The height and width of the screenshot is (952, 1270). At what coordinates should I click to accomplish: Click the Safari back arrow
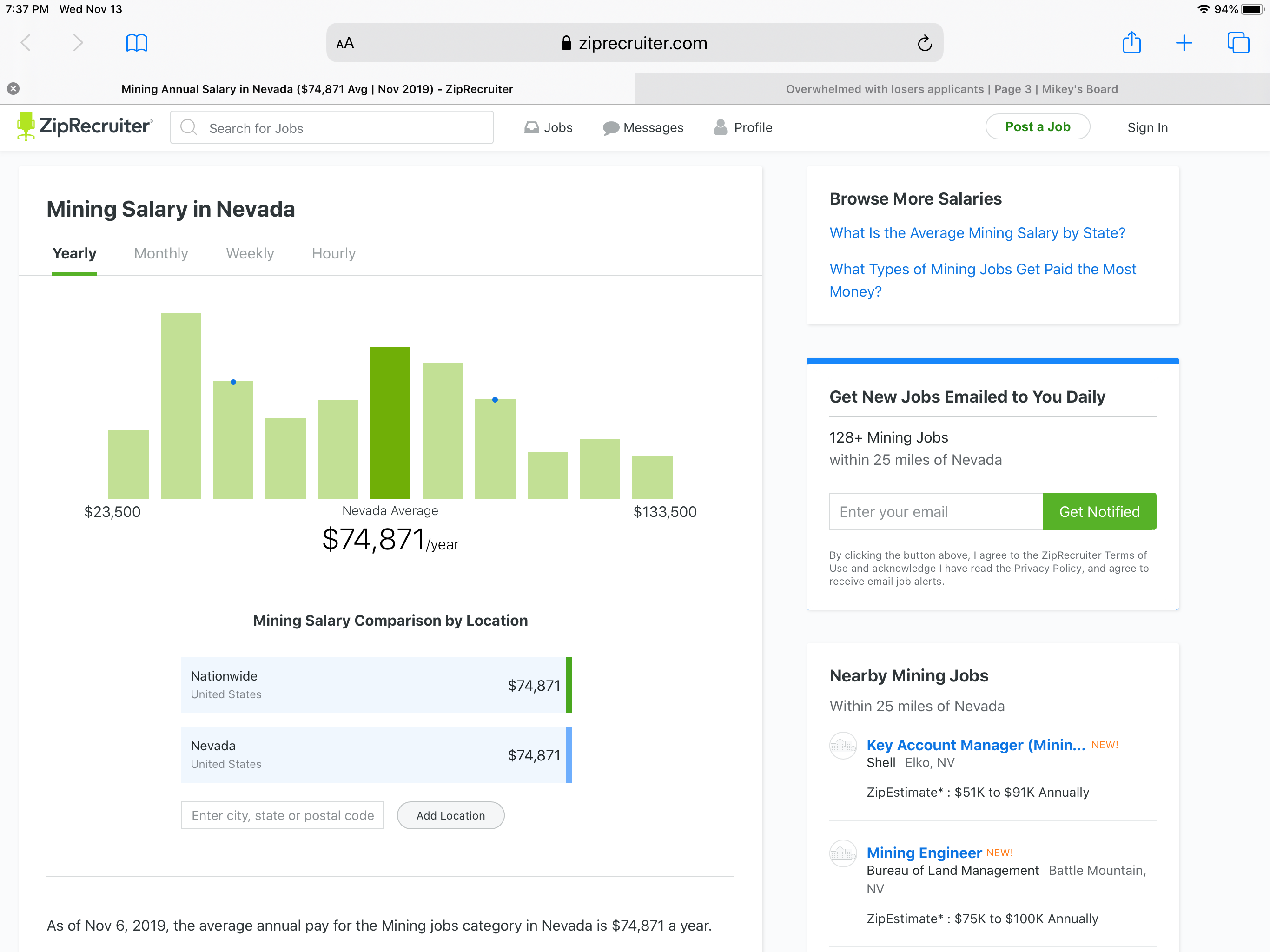26,43
